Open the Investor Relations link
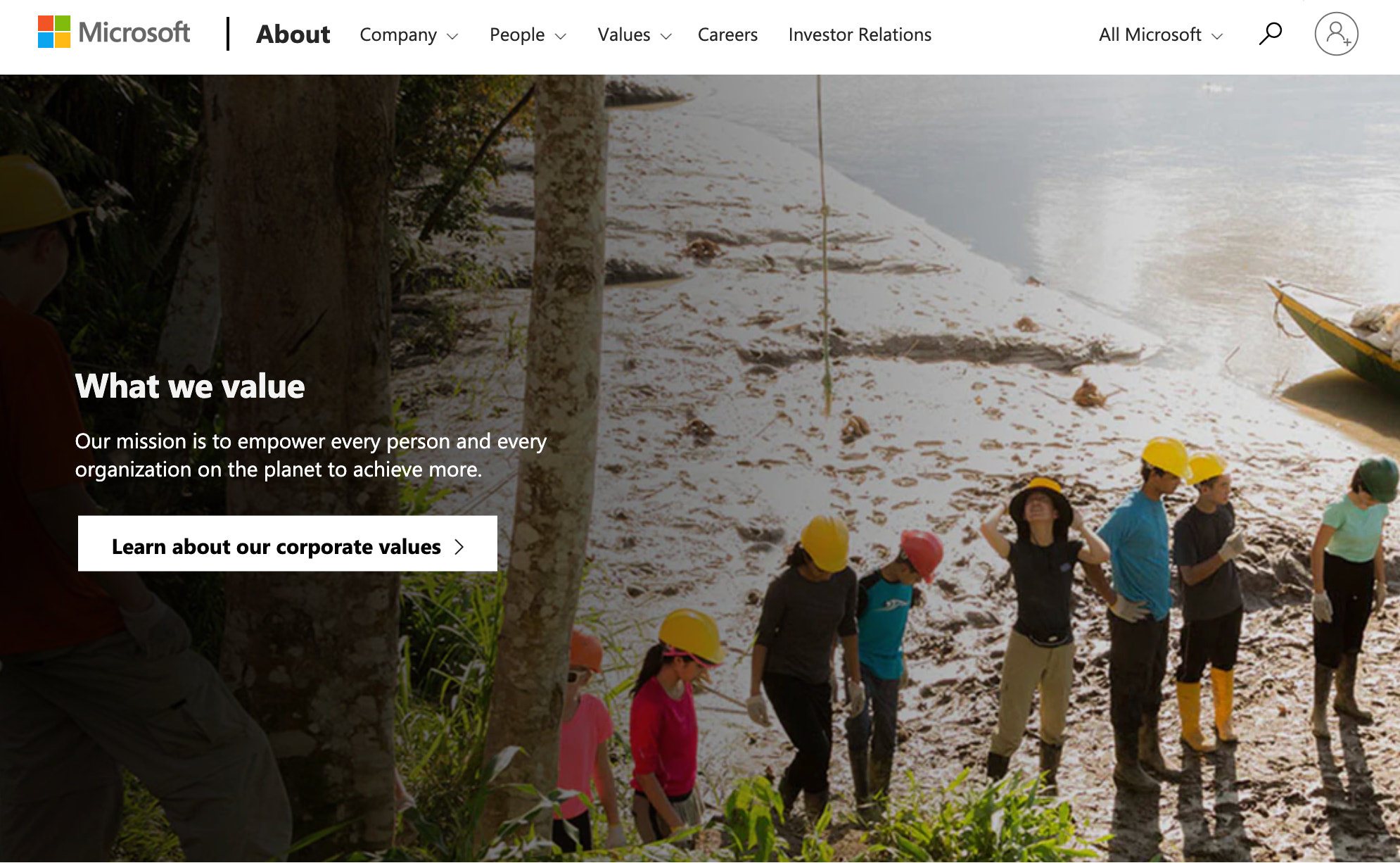 click(860, 34)
